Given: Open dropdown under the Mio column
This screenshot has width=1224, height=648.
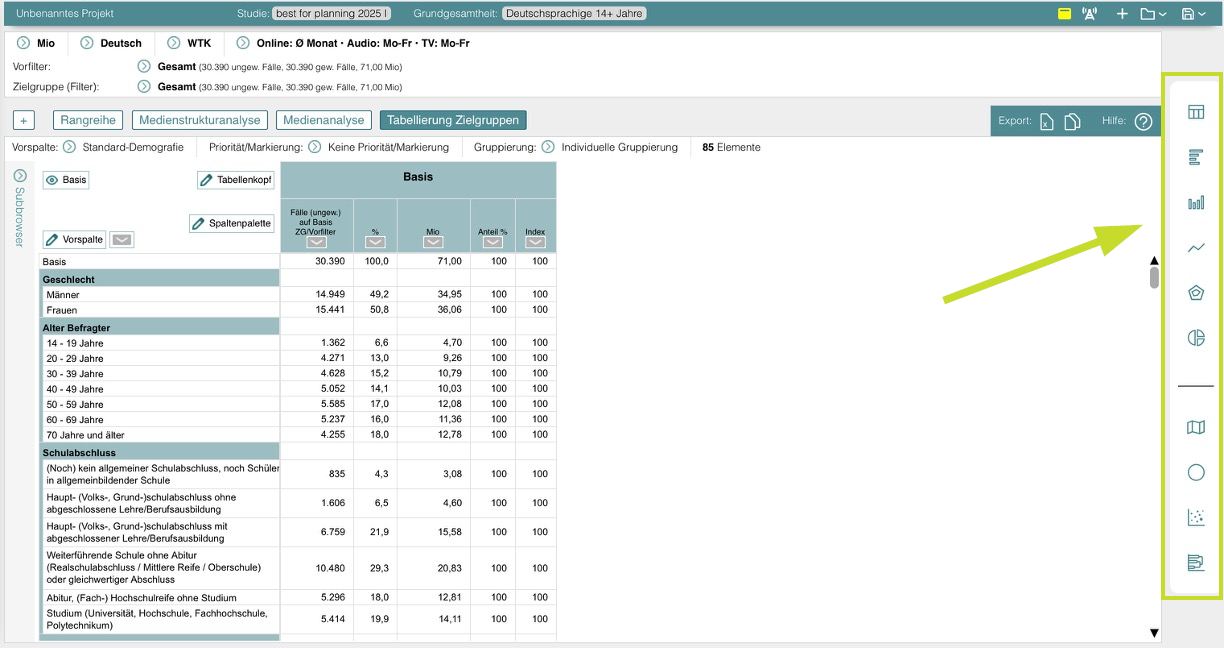Looking at the screenshot, I should 433,242.
